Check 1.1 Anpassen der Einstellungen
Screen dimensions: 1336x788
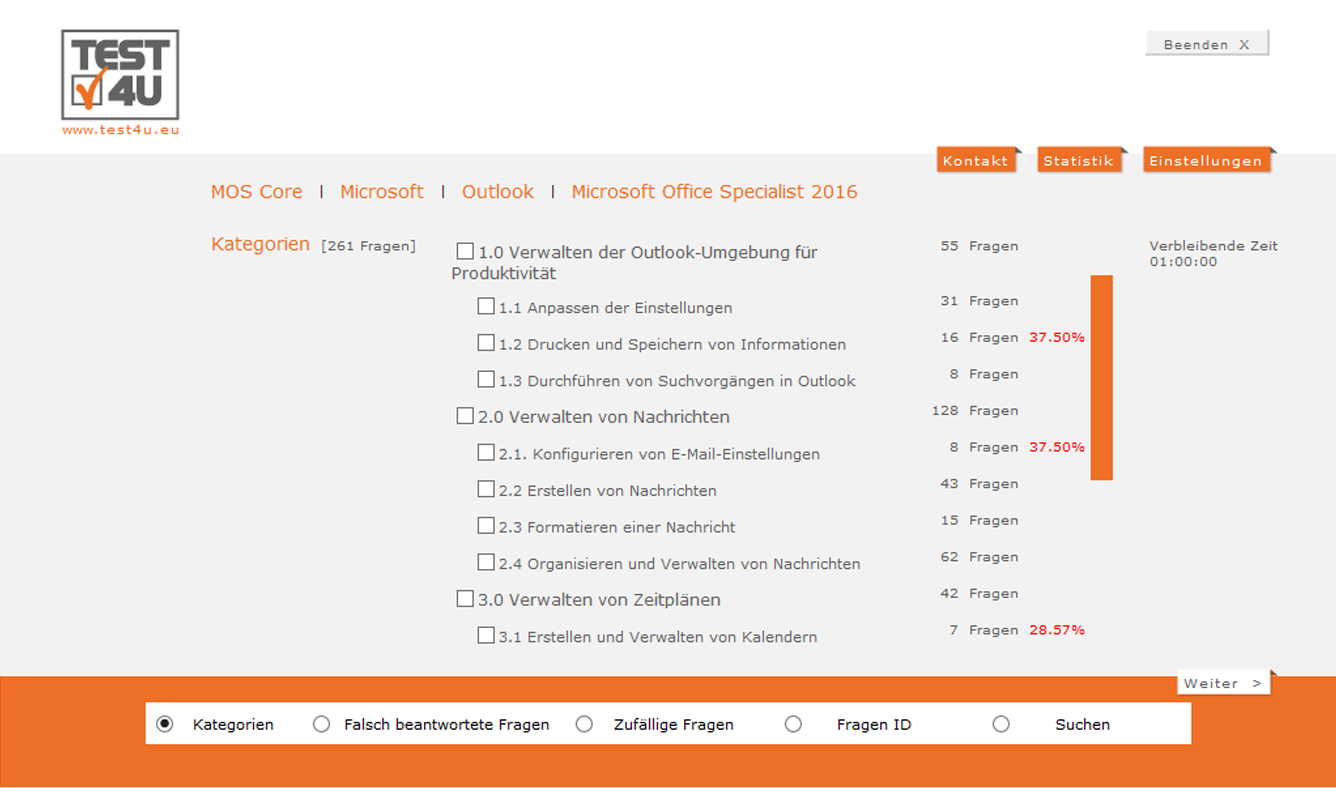[x=486, y=306]
